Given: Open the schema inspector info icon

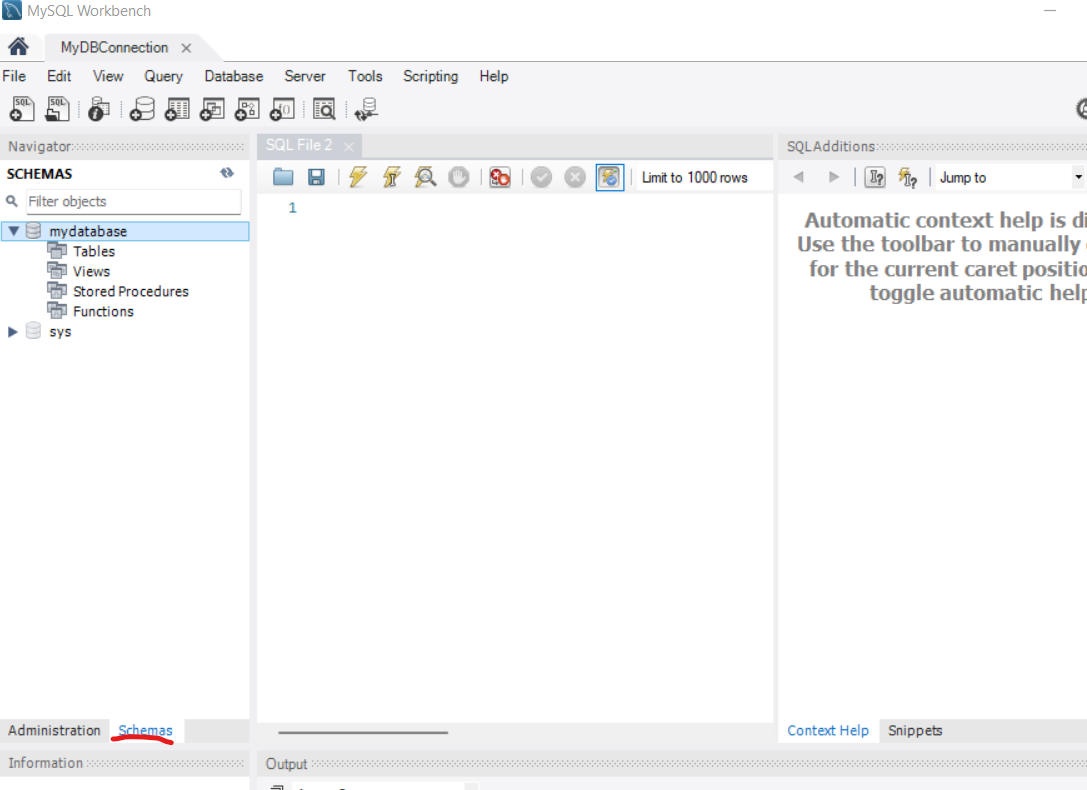Looking at the screenshot, I should coord(99,109).
